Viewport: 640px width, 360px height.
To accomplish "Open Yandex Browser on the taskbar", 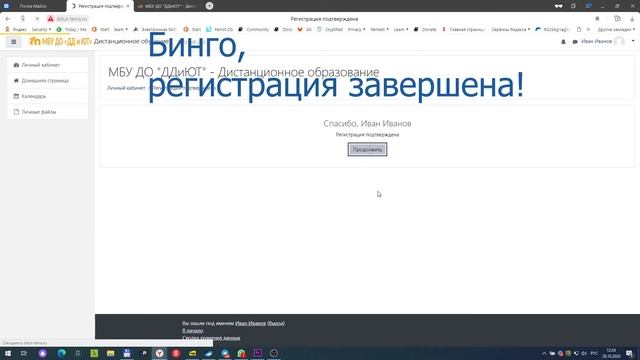I will (160, 353).
